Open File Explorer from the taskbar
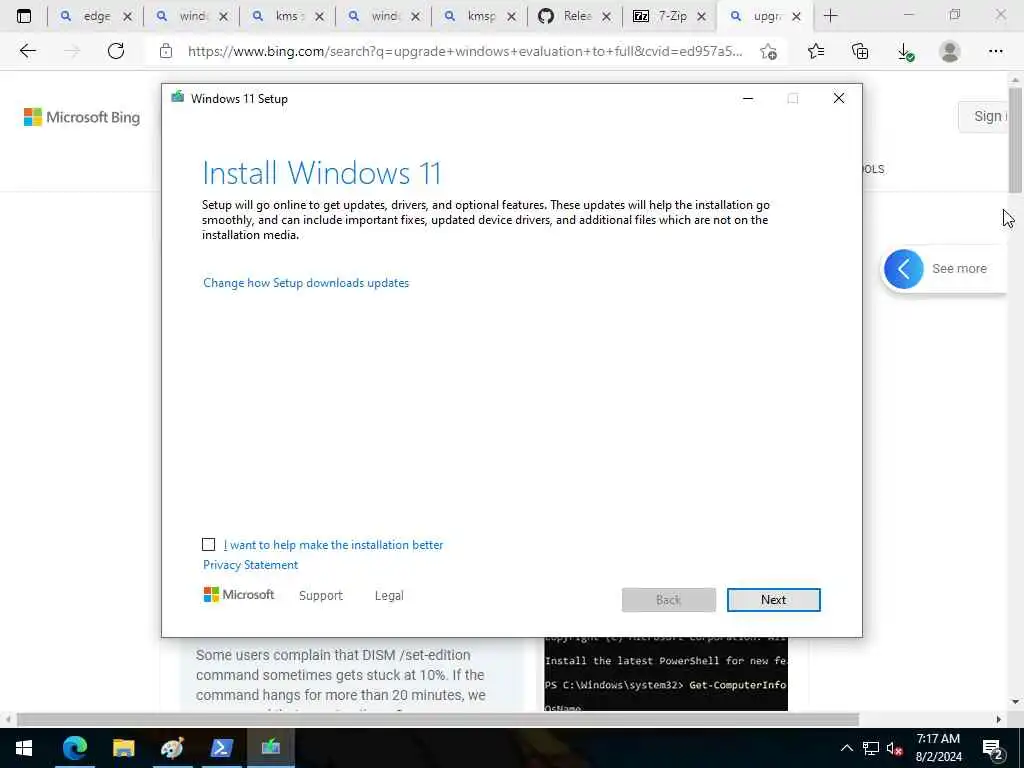 pyautogui.click(x=123, y=748)
